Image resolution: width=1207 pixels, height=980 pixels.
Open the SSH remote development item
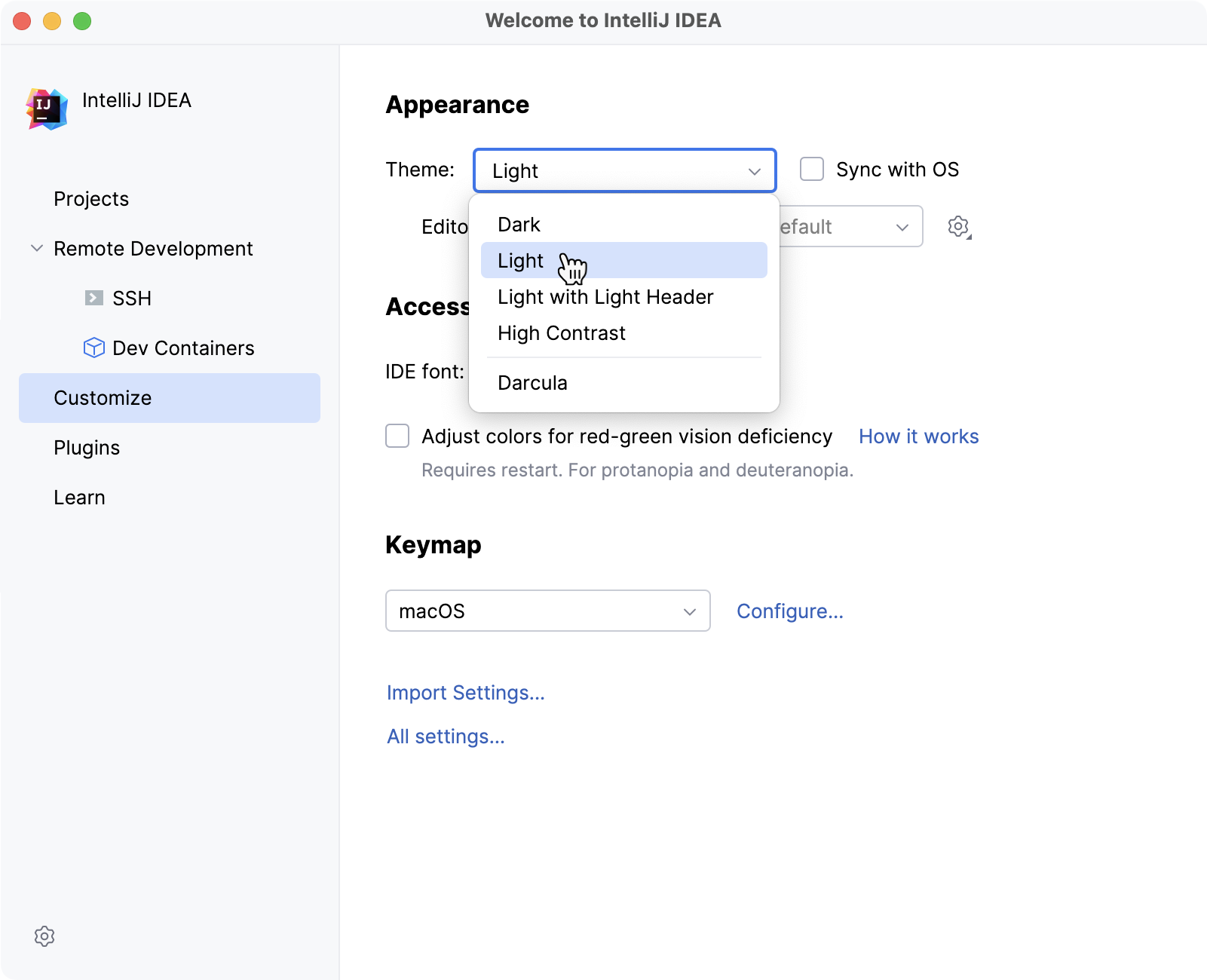(x=170, y=299)
